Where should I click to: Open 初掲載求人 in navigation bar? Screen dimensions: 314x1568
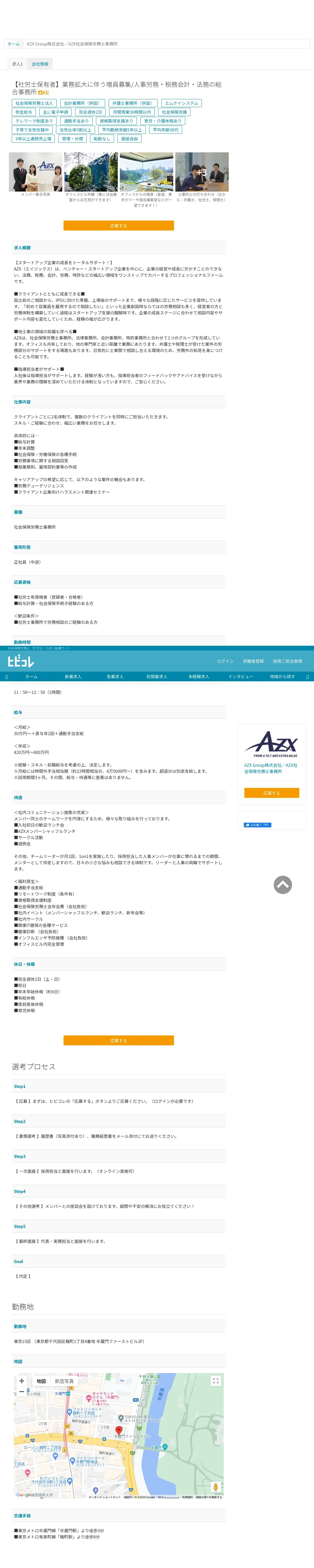click(x=157, y=676)
